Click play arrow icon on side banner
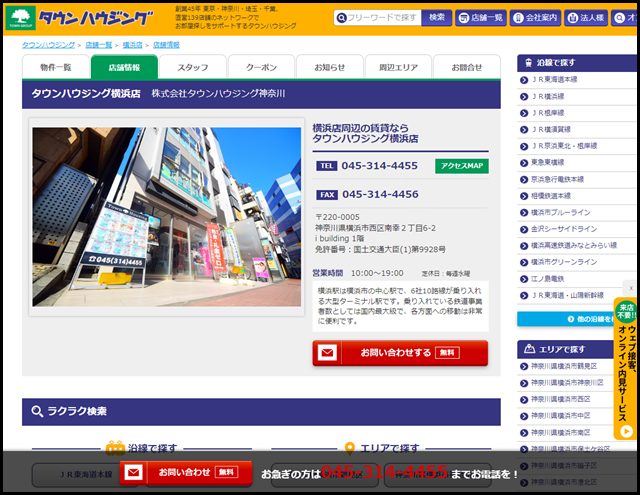The image size is (640, 495). [626, 431]
